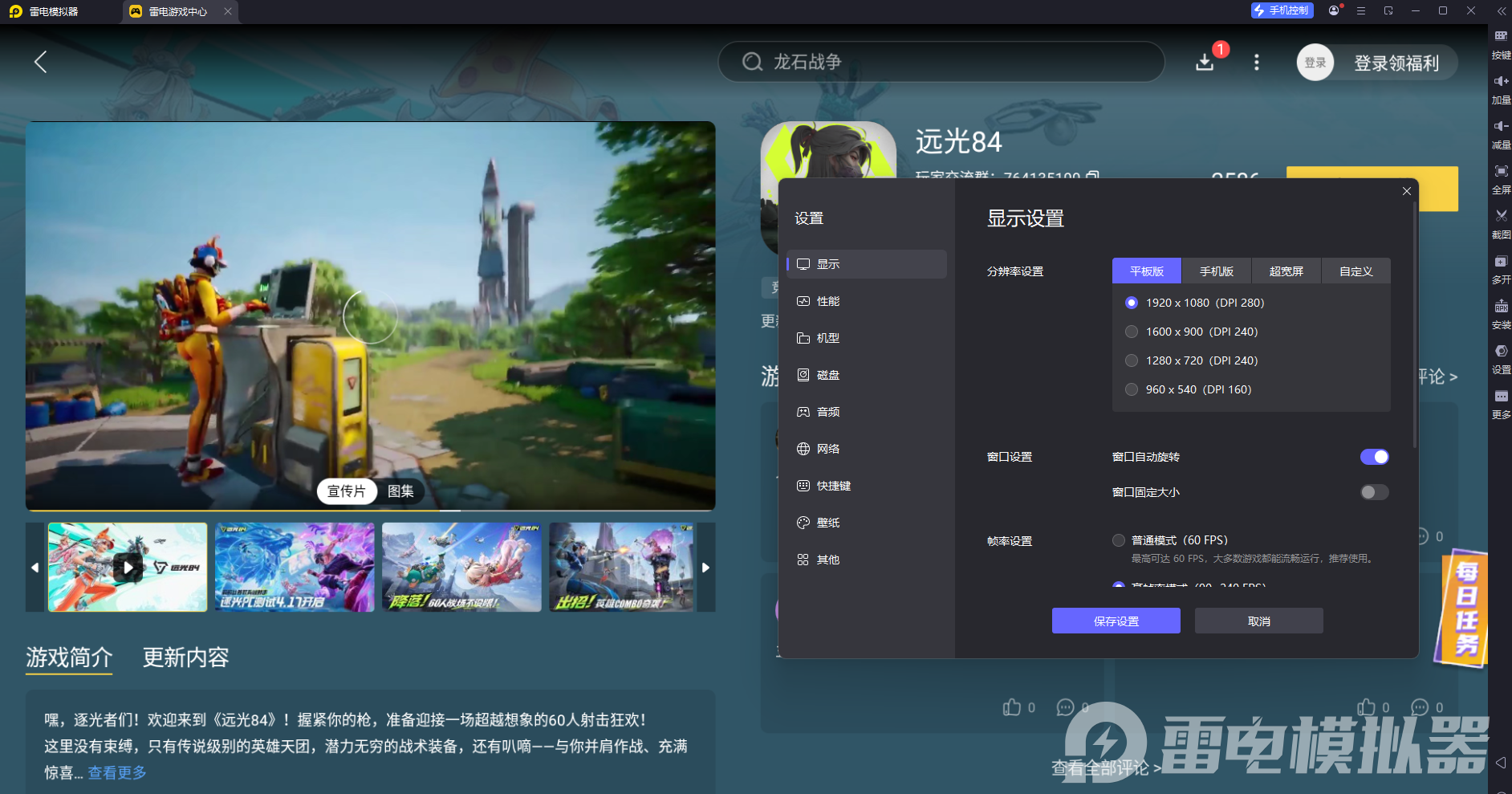1512x794 pixels.
Task: Open the 磁盘 settings section
Action: (867, 375)
